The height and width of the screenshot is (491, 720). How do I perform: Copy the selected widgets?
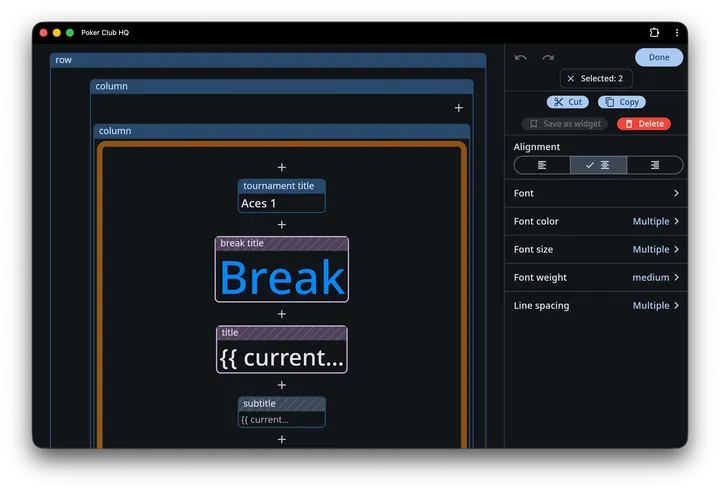tap(621, 102)
